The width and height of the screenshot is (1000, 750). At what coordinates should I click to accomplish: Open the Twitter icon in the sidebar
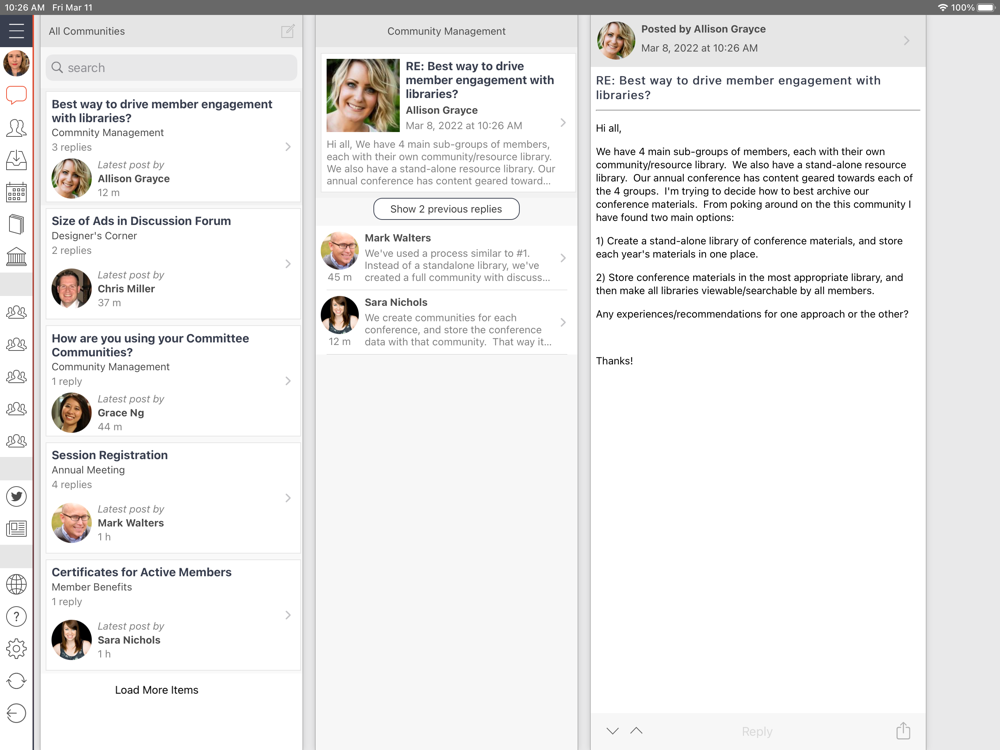[16, 496]
